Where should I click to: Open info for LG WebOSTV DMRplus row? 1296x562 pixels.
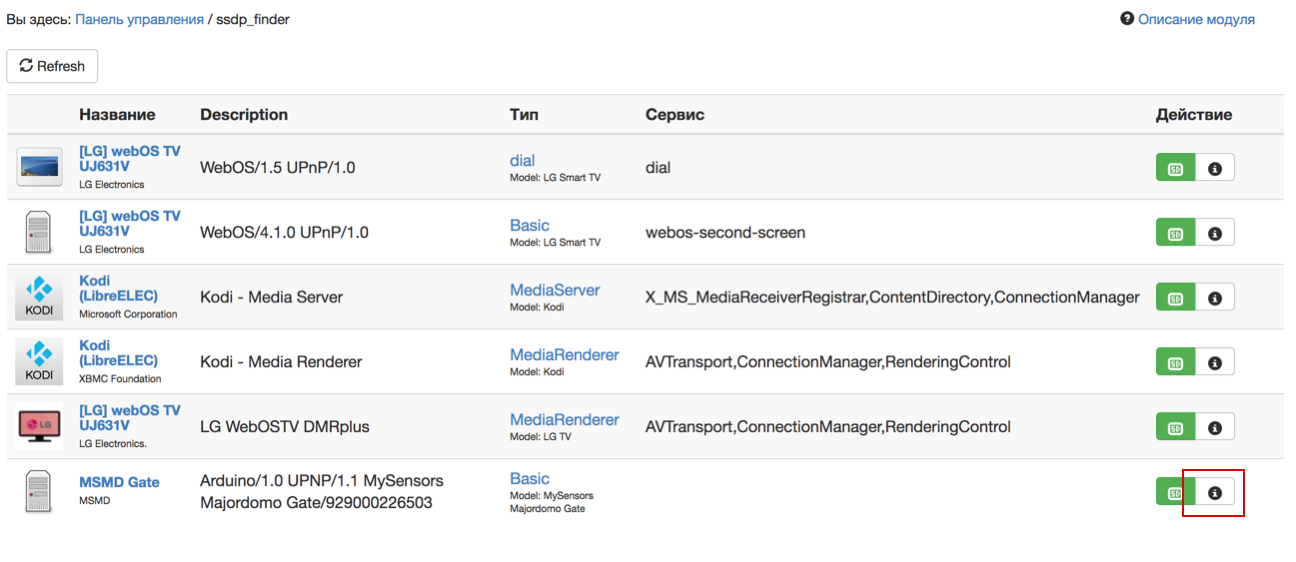coord(1215,428)
